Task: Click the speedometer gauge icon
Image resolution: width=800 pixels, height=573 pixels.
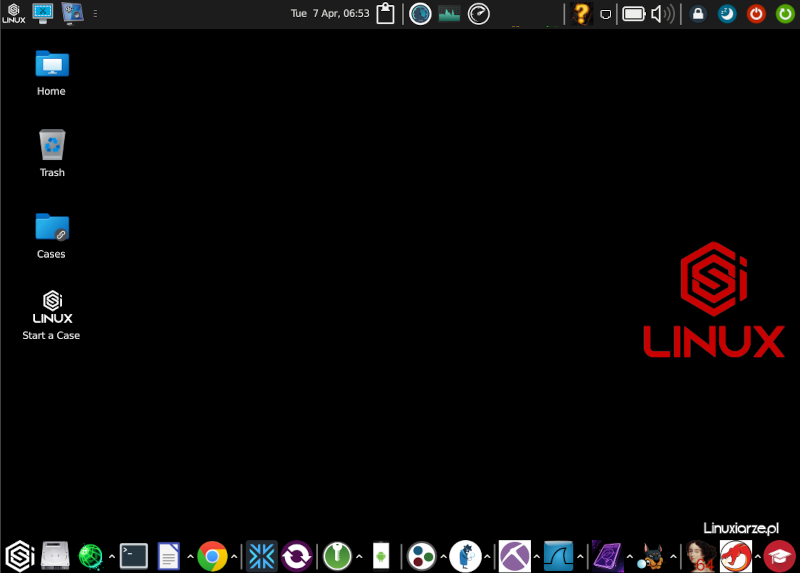Action: click(x=479, y=14)
